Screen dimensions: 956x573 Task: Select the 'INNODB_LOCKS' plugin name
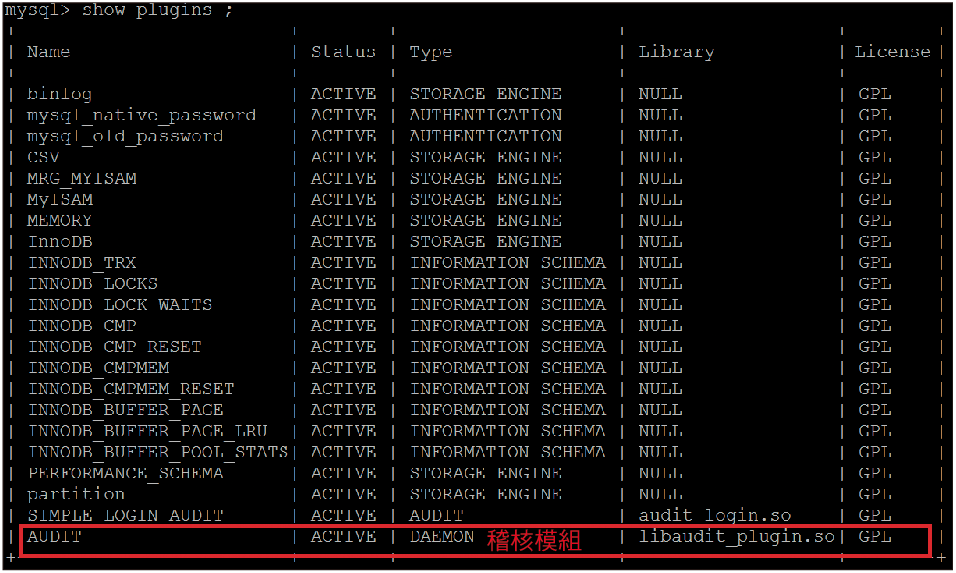[x=93, y=284]
